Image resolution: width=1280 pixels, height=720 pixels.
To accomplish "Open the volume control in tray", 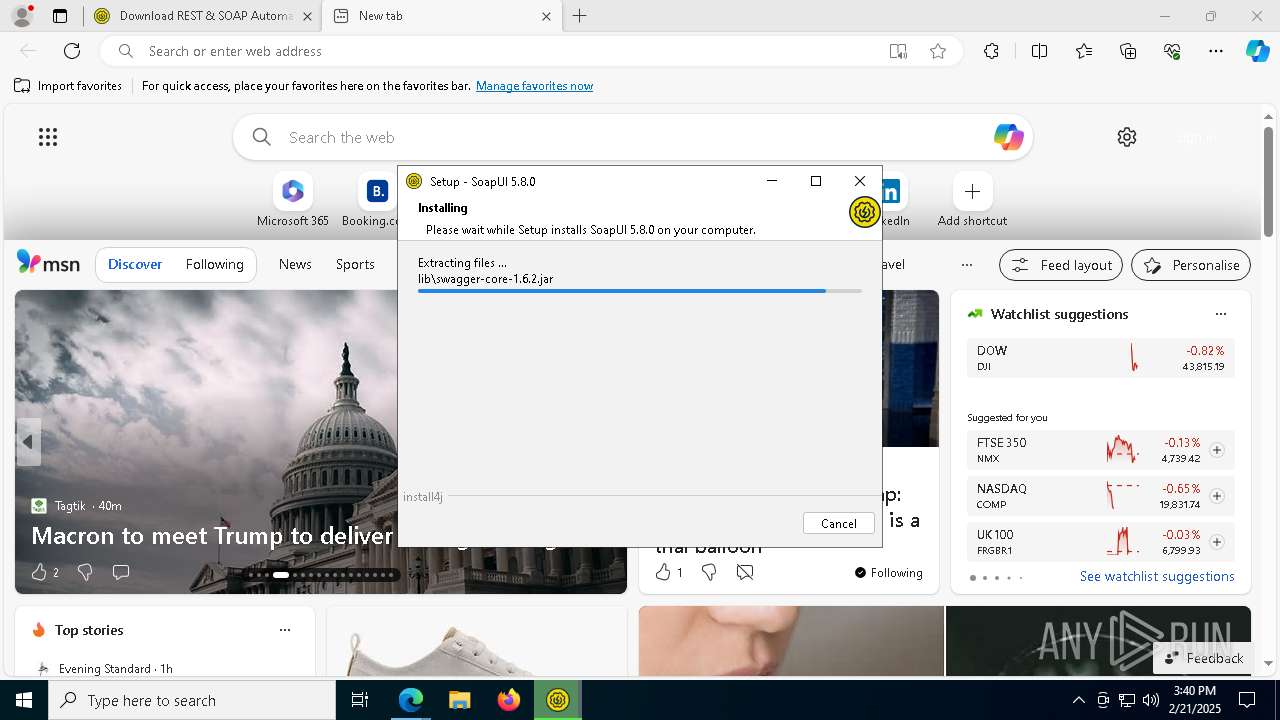I will (1150, 700).
